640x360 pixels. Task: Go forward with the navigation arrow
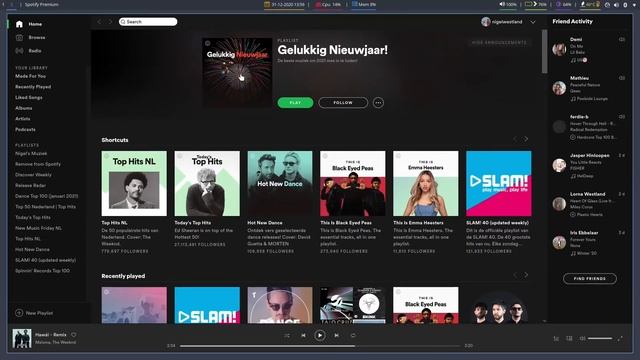tap(110, 22)
